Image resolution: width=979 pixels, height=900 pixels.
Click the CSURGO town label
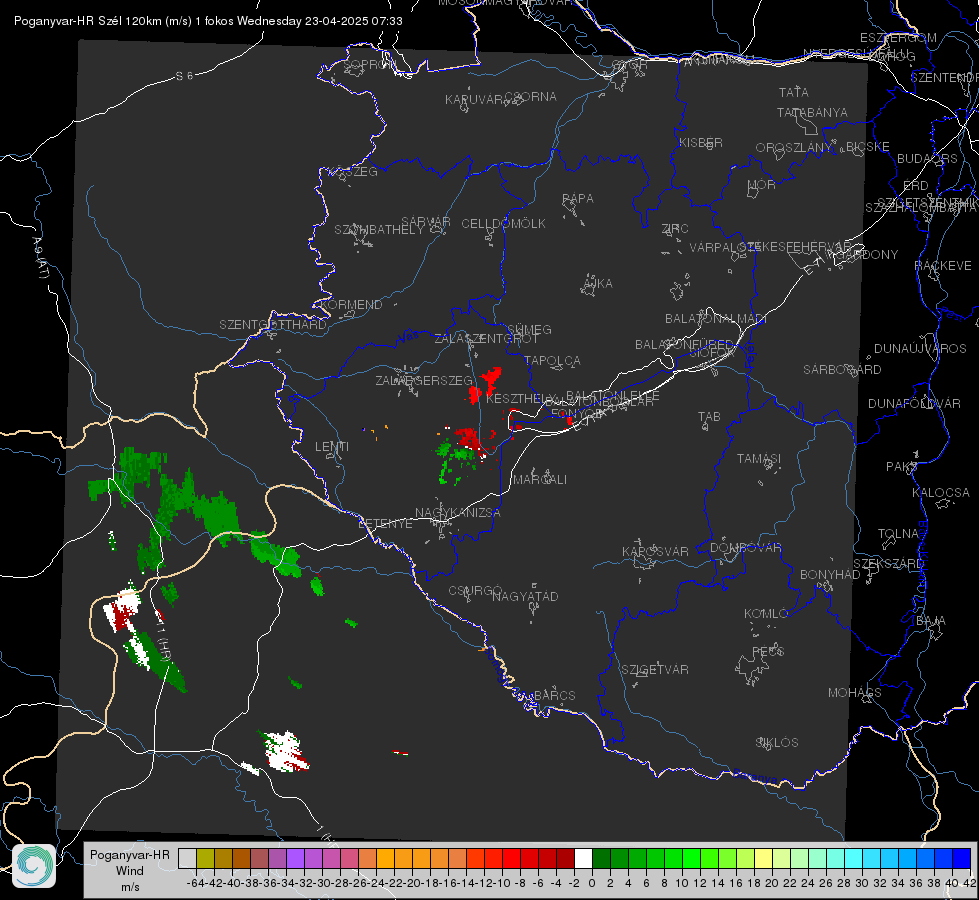coord(475,590)
